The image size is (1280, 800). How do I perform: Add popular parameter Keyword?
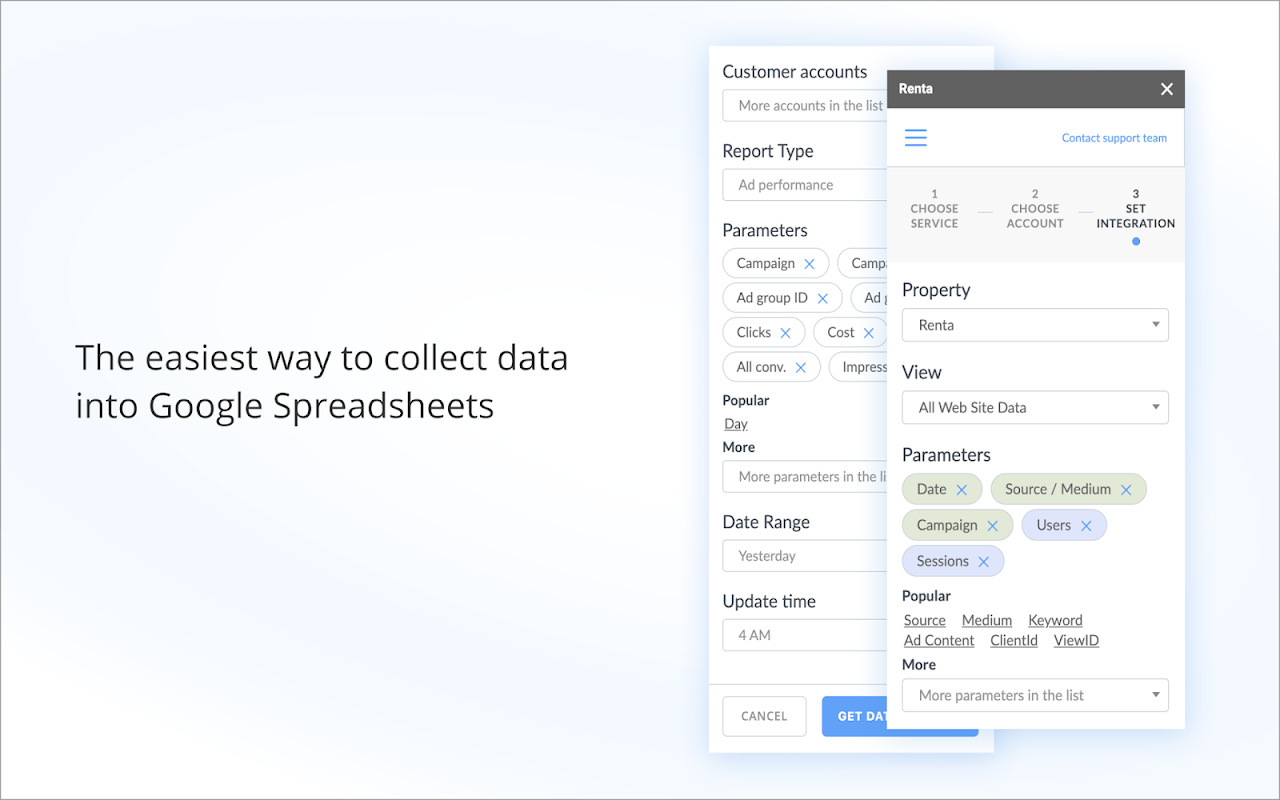coord(1055,620)
